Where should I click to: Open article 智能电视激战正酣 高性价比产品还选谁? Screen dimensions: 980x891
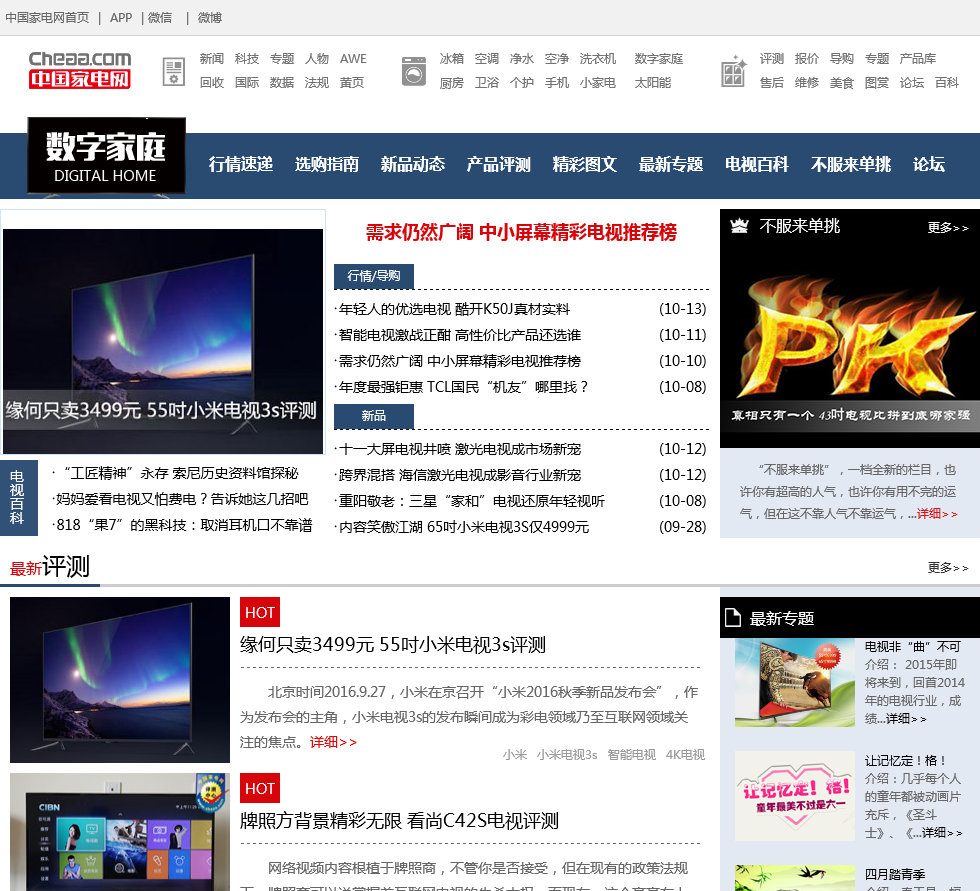click(x=459, y=336)
